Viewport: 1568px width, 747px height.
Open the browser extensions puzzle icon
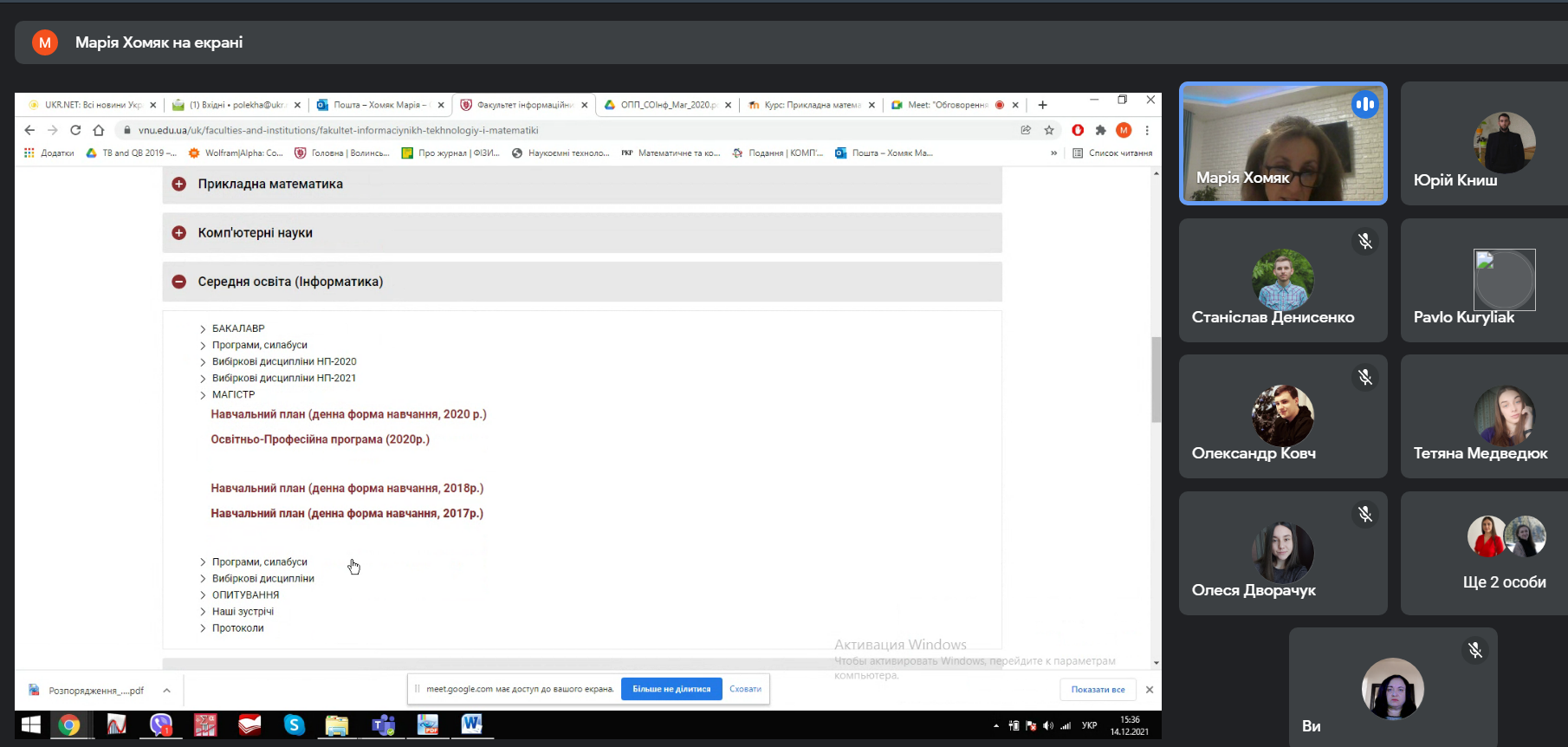coord(1100,130)
